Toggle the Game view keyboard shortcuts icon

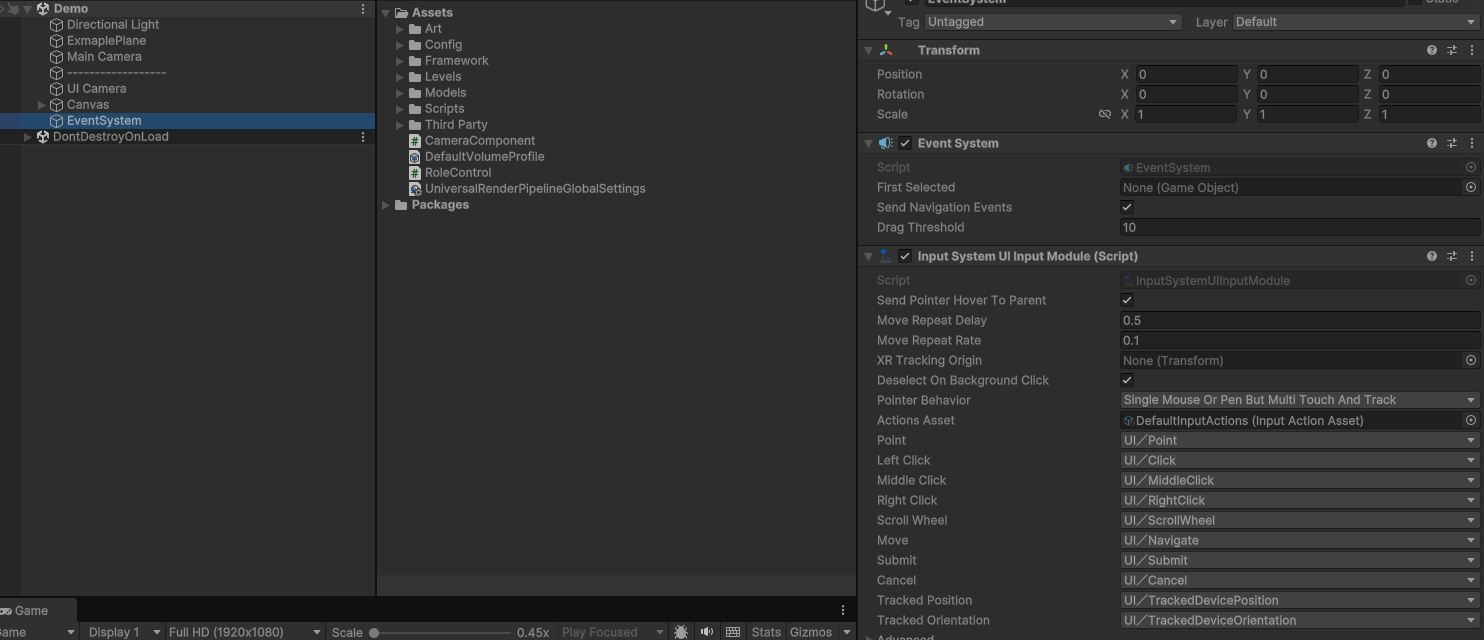click(733, 632)
